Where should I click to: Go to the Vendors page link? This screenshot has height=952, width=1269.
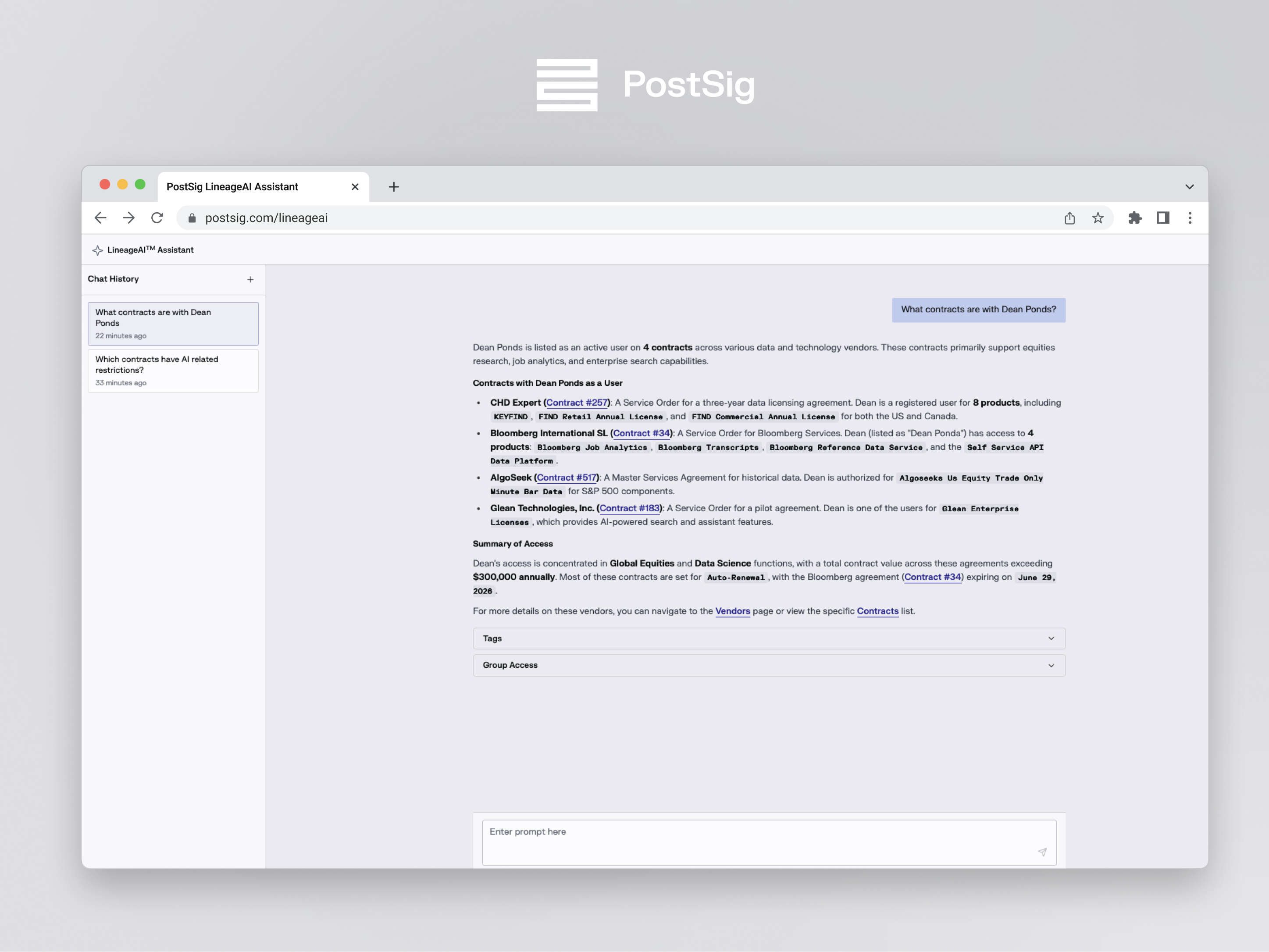click(732, 611)
